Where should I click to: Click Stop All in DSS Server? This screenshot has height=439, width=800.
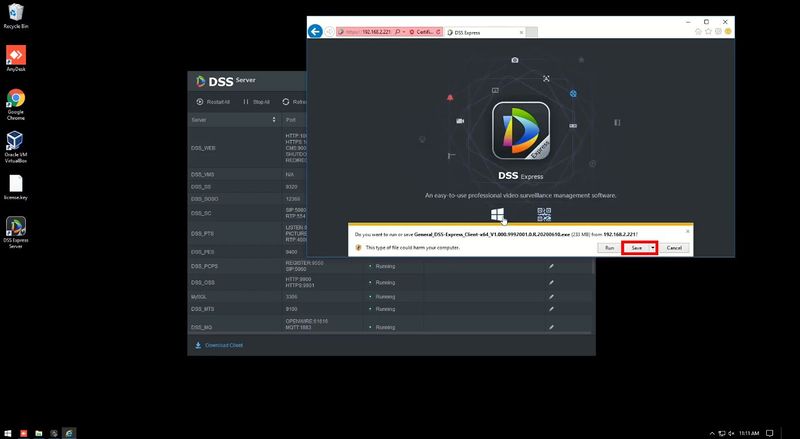[257, 102]
